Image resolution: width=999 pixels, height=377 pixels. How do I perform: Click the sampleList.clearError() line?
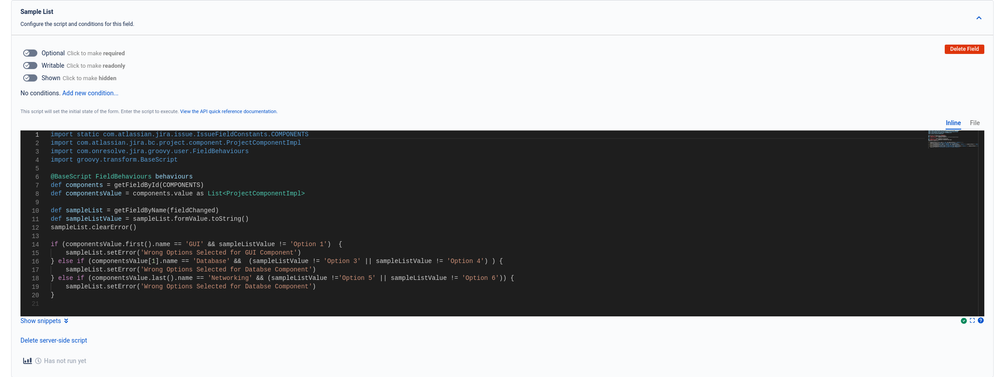94,227
